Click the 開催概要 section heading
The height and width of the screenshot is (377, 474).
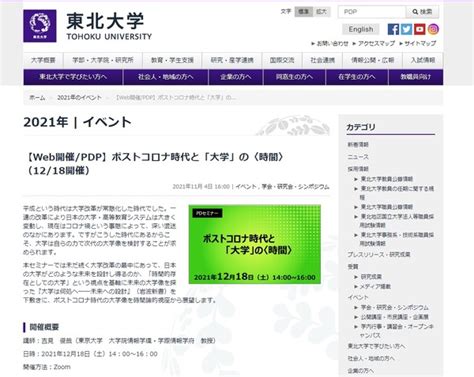[x=44, y=327]
